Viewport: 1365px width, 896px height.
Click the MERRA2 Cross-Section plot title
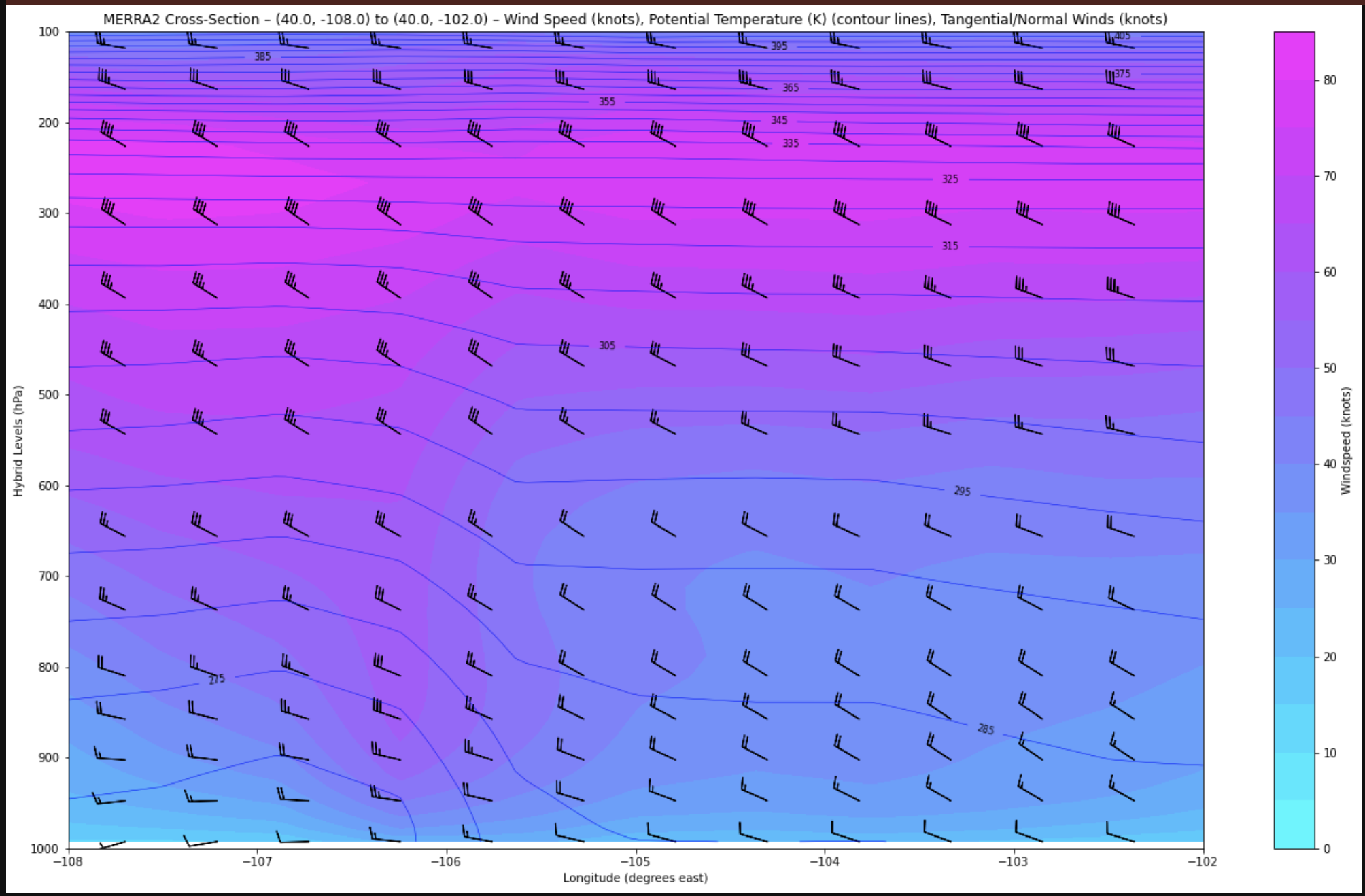pyautogui.click(x=635, y=19)
